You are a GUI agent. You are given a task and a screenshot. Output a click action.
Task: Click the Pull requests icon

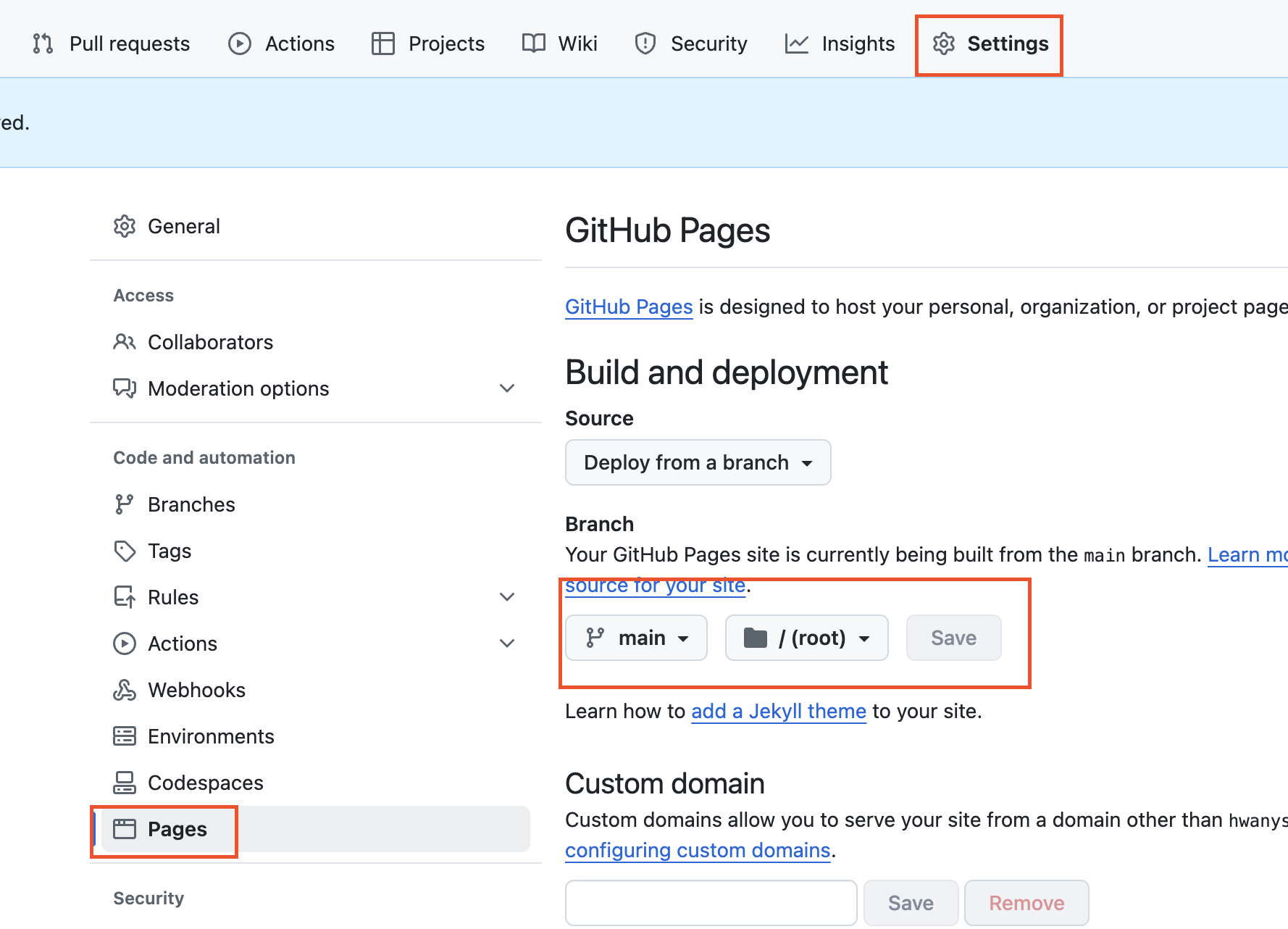43,43
